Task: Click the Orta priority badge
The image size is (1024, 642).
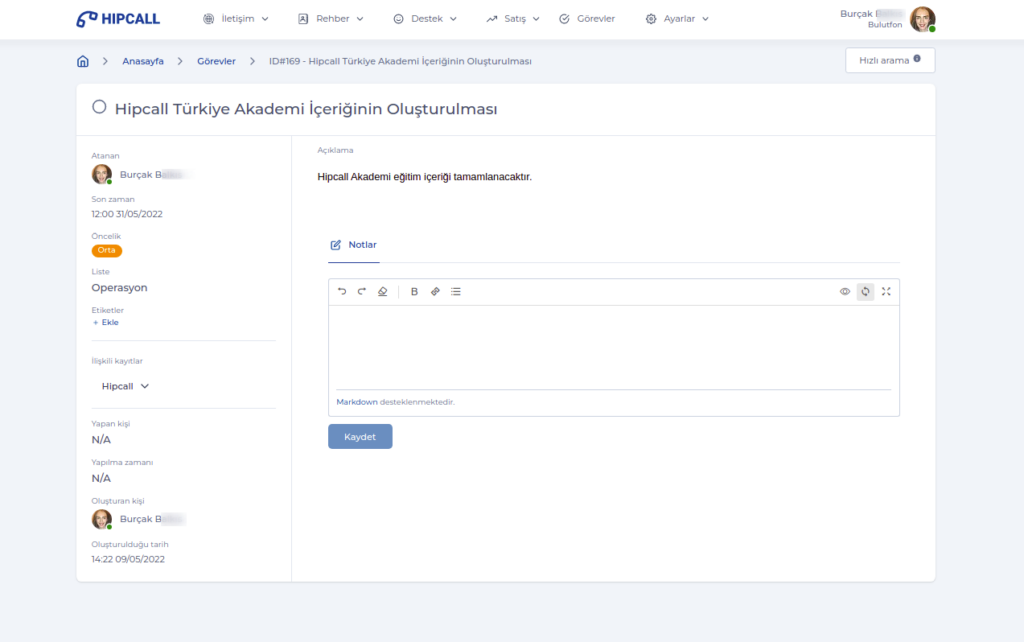Action: pos(106,250)
